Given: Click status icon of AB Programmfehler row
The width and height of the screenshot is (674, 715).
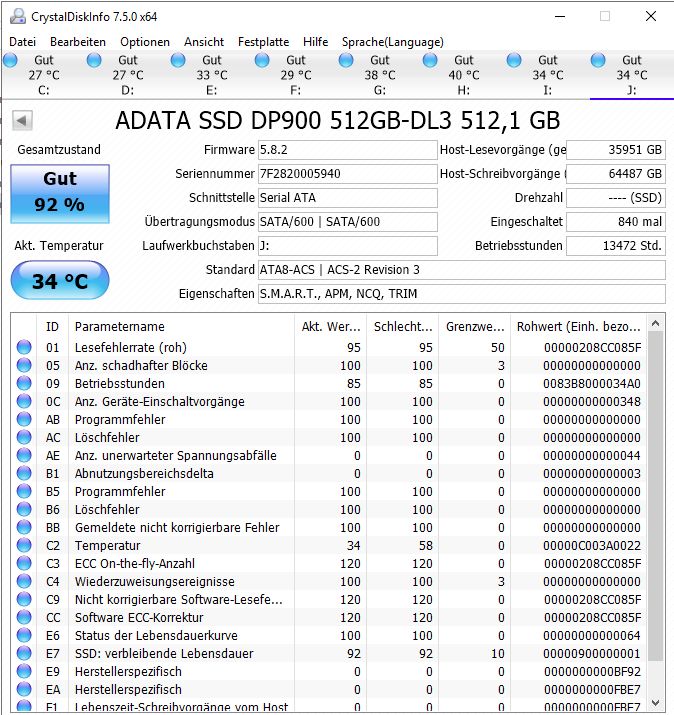Looking at the screenshot, I should (24, 419).
